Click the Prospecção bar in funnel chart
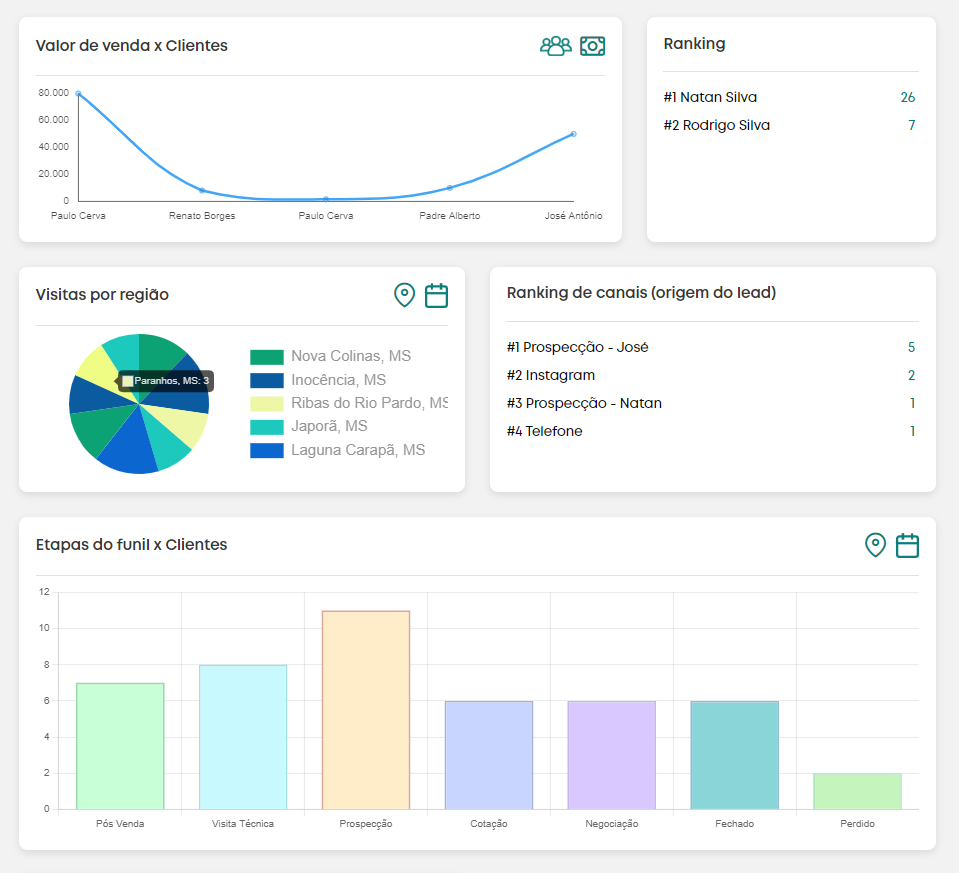The width and height of the screenshot is (959, 873). pyautogui.click(x=366, y=710)
